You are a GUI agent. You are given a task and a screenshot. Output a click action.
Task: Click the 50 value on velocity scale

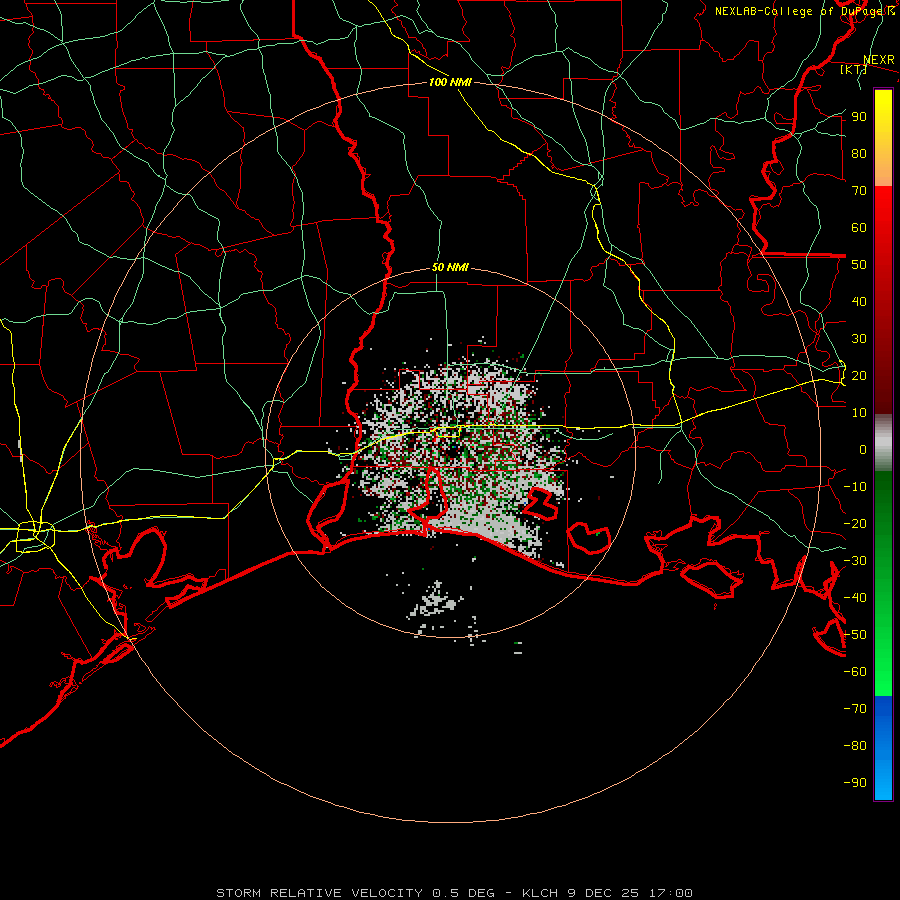tap(859, 265)
